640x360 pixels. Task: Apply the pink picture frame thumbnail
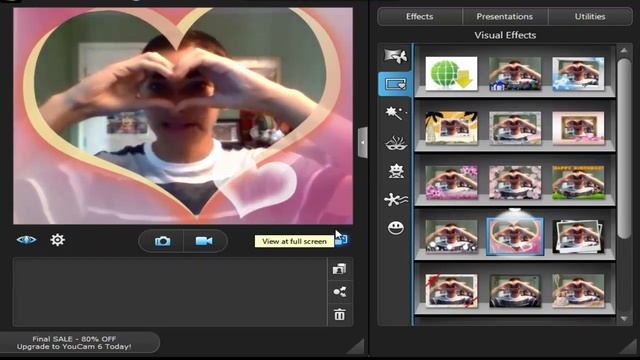point(578,128)
